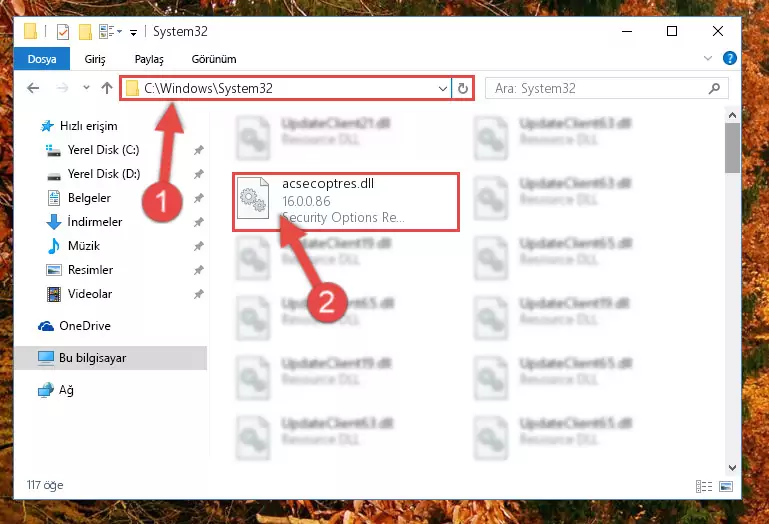Click the pin icon beside Belgeler
The width and height of the screenshot is (769, 524).
[x=199, y=198]
